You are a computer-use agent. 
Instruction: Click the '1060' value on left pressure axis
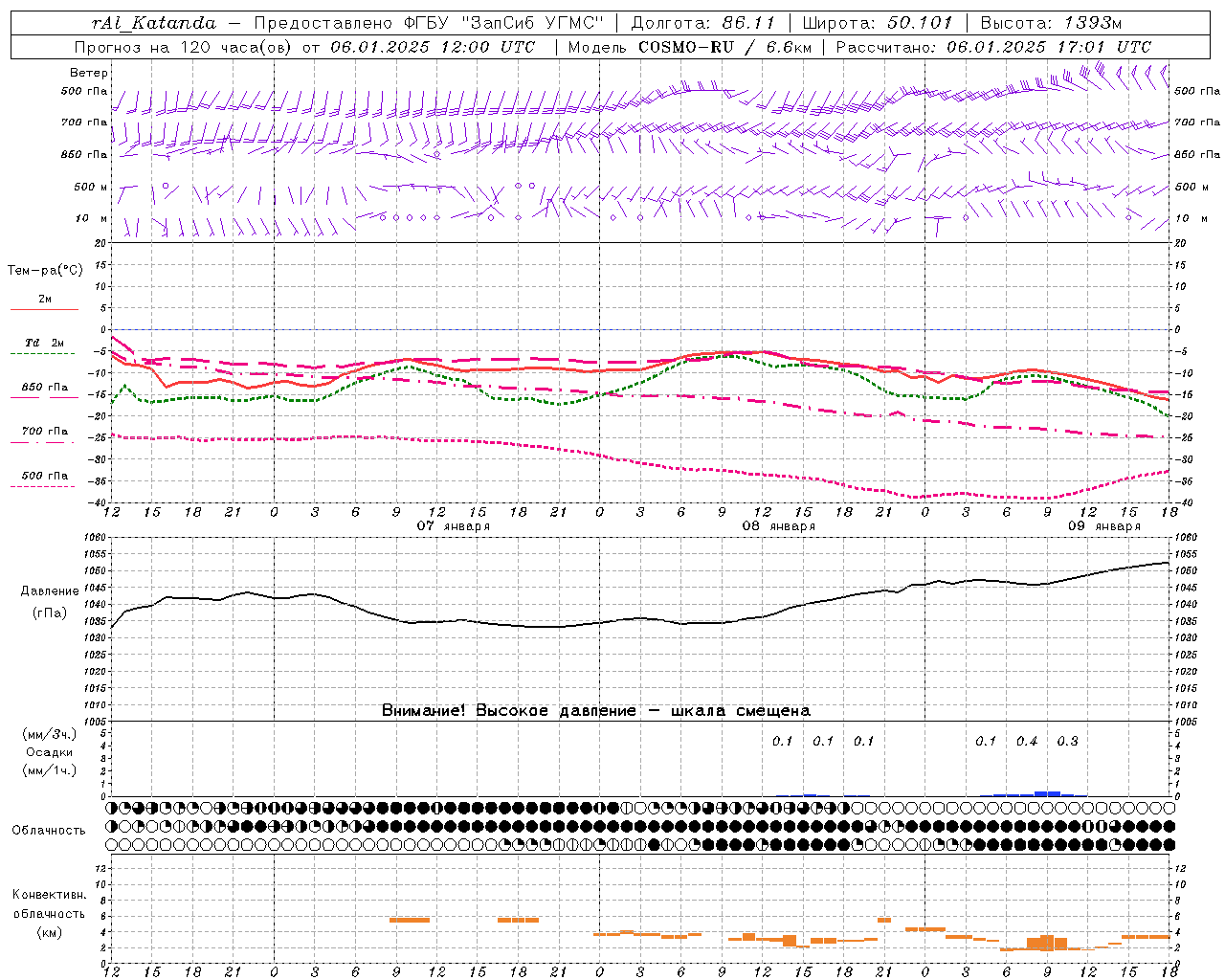click(x=93, y=538)
